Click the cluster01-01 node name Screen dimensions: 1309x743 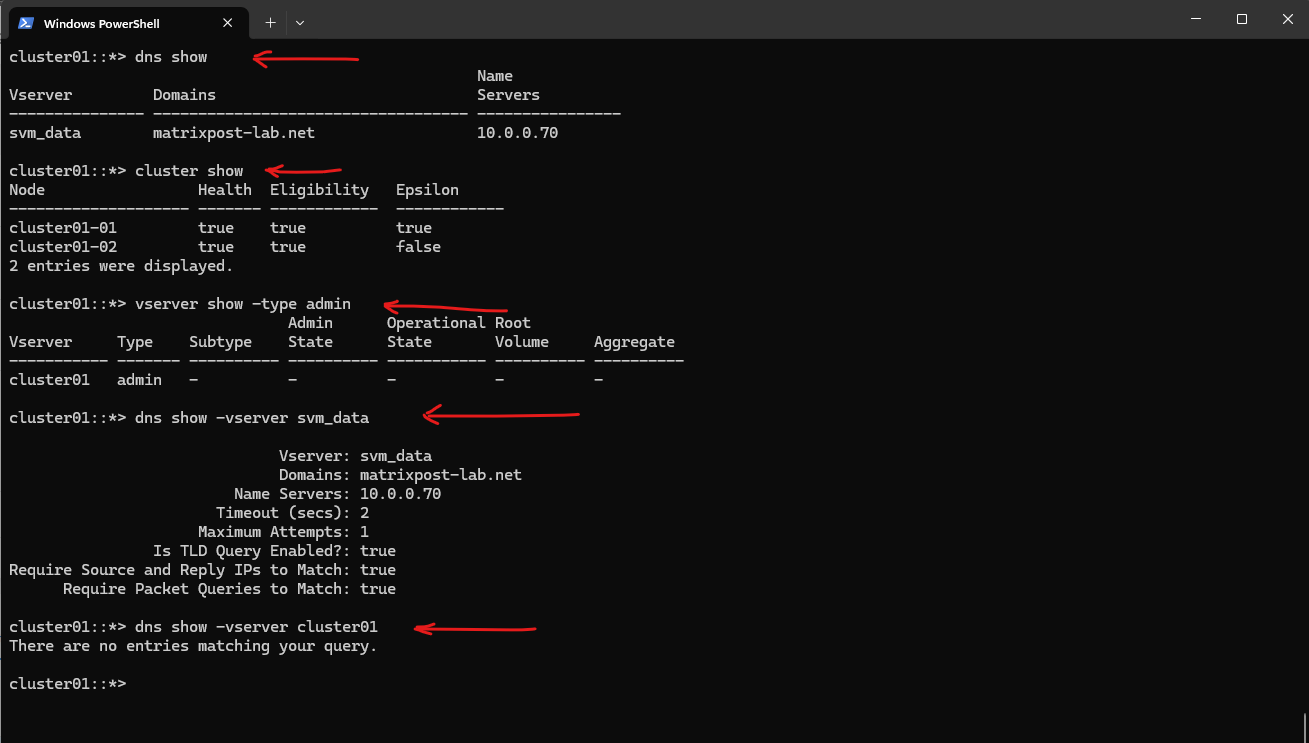pos(63,228)
